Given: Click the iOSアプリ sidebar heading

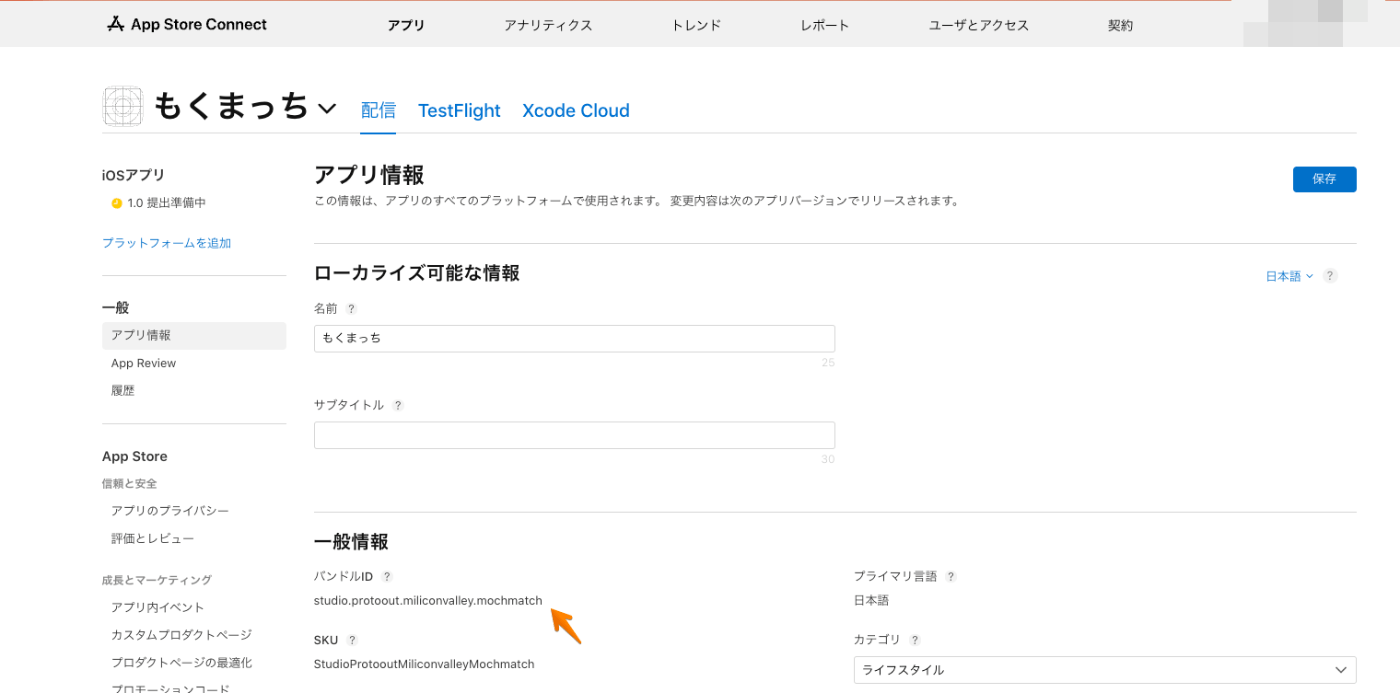Looking at the screenshot, I should point(133,175).
